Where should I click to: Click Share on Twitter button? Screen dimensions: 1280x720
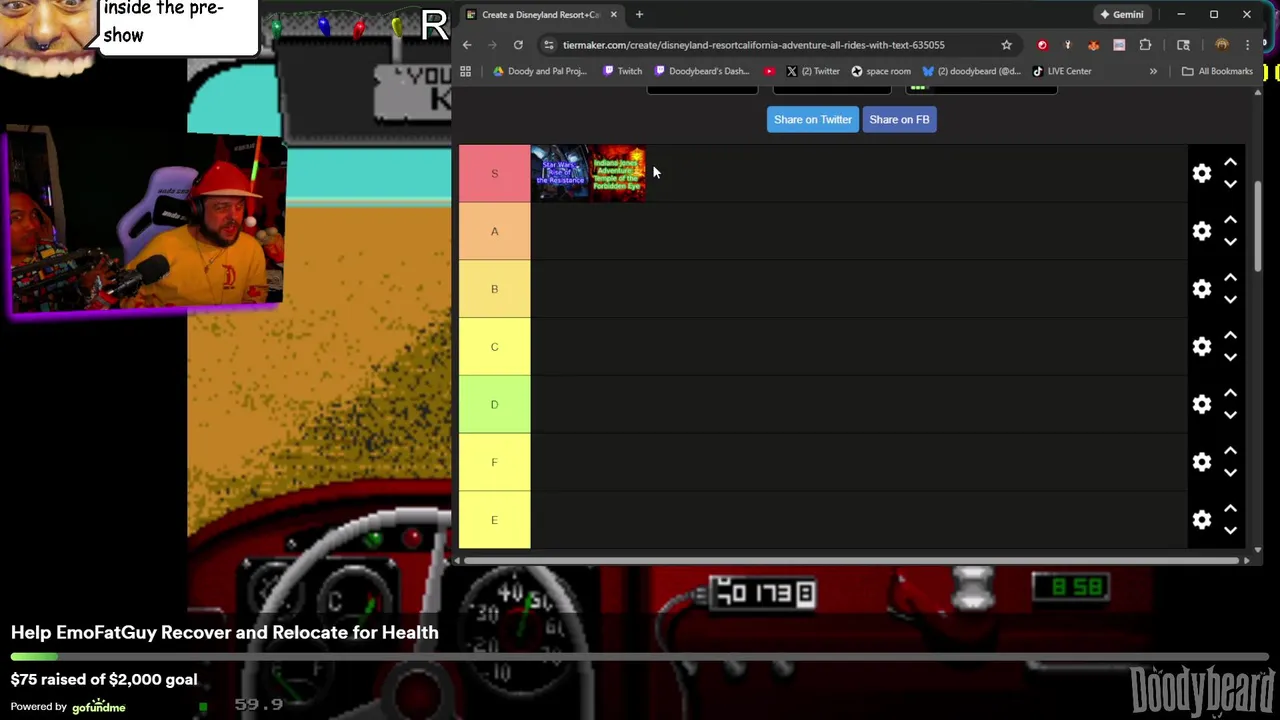pyautogui.click(x=812, y=119)
